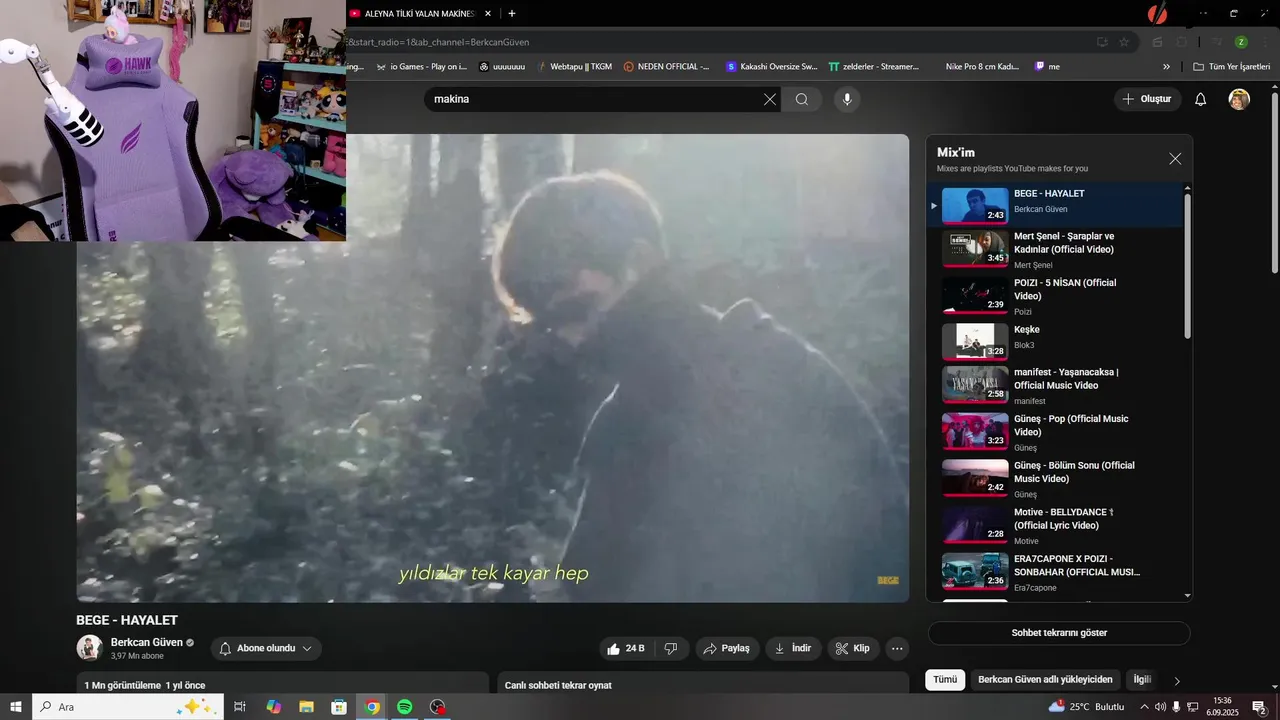Open taskbar volume speaker icon

(x=1160, y=707)
